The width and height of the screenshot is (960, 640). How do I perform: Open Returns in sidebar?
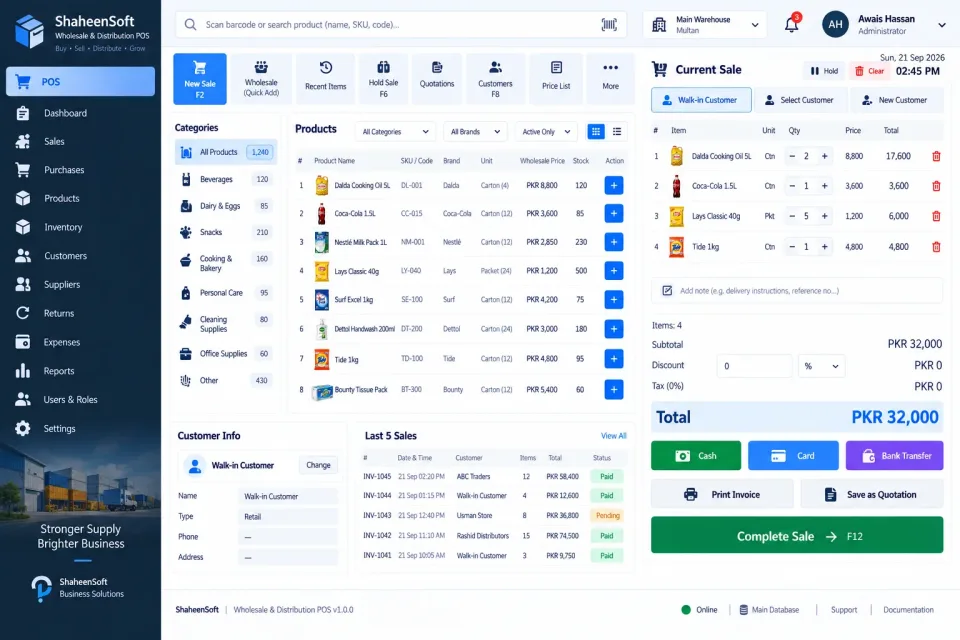tap(80, 314)
